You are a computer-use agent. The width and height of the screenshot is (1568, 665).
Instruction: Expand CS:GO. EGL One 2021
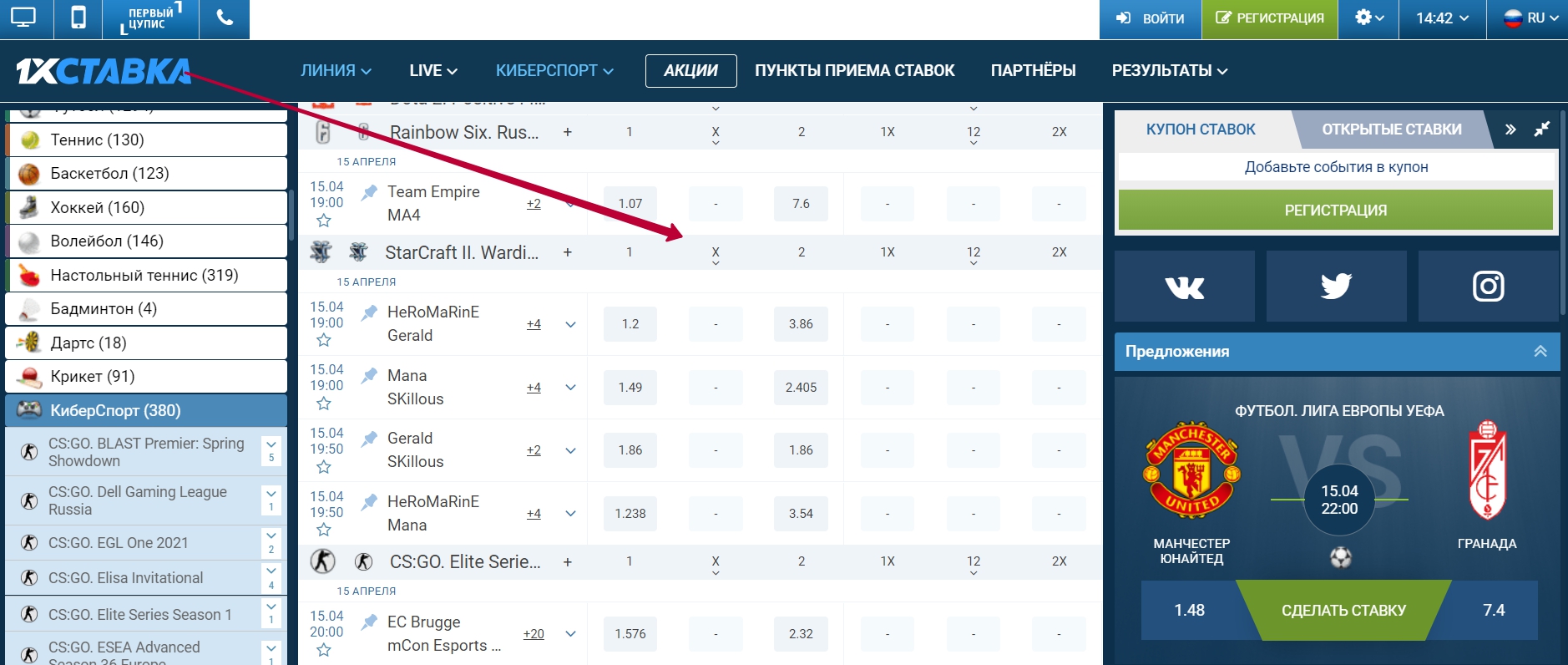[x=271, y=542]
